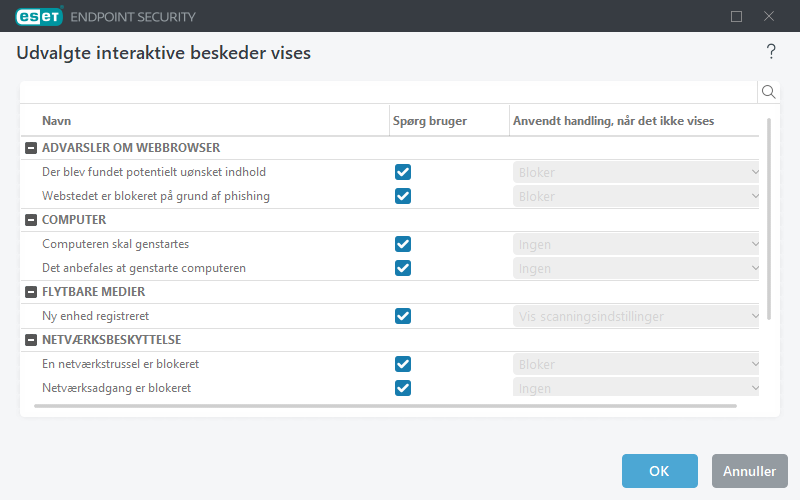800x500 pixels.
Task: Open action dropdown for 'potentielt uønsket indhold' row
Action: click(x=636, y=172)
